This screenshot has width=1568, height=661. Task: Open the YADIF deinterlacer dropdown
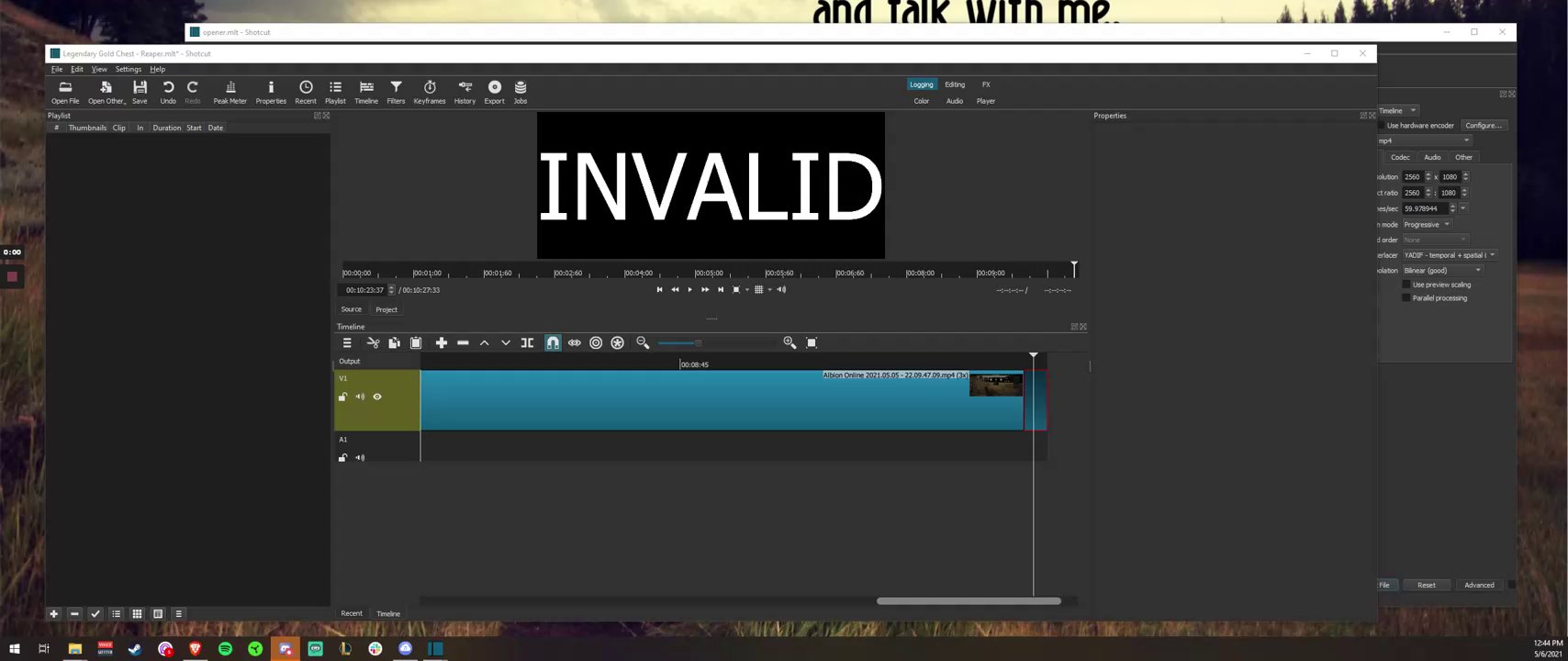click(1450, 255)
